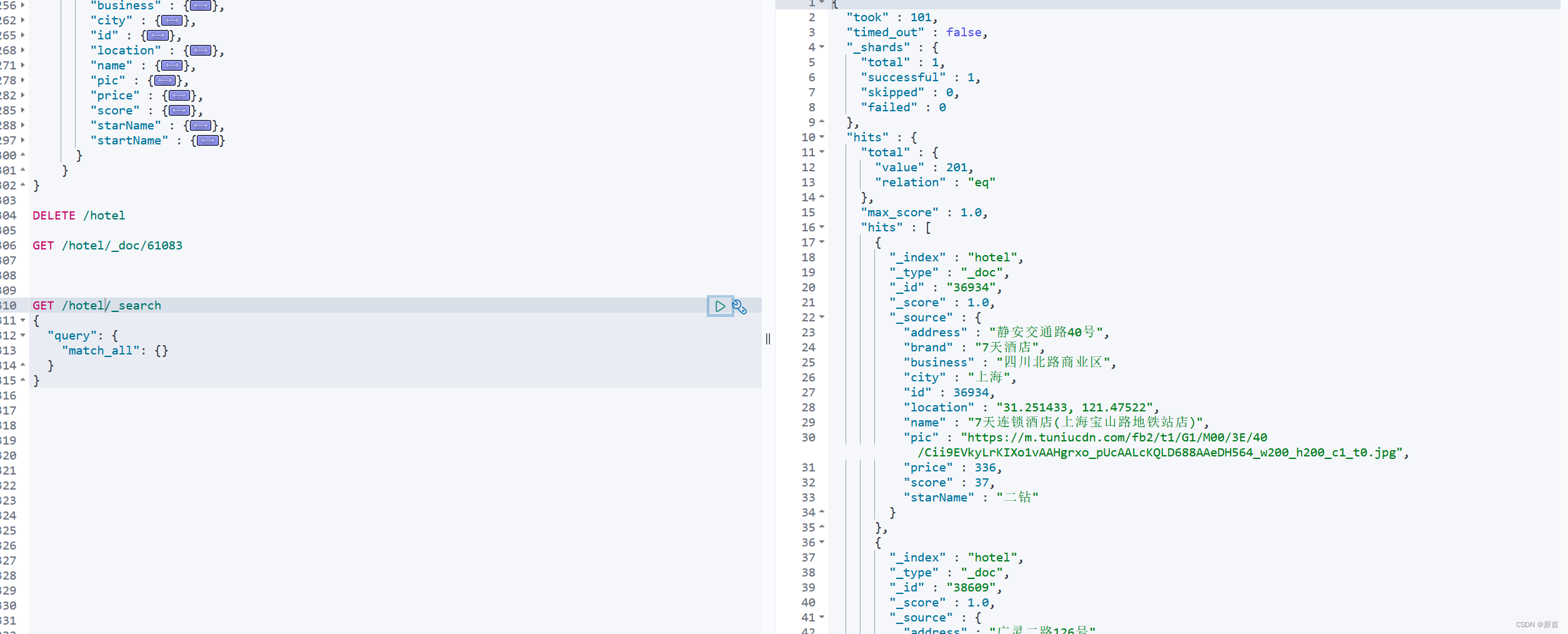Click the "relation" : "eq" line

point(935,183)
